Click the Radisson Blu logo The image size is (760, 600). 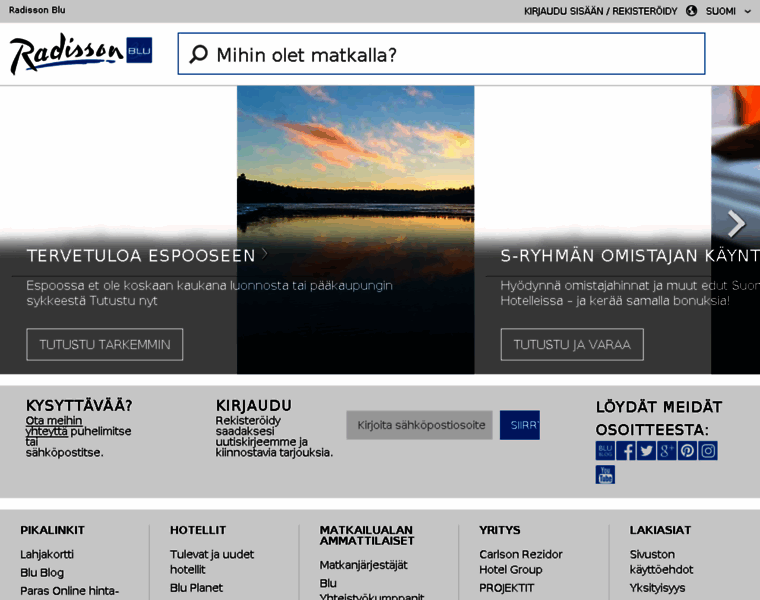click(81, 53)
